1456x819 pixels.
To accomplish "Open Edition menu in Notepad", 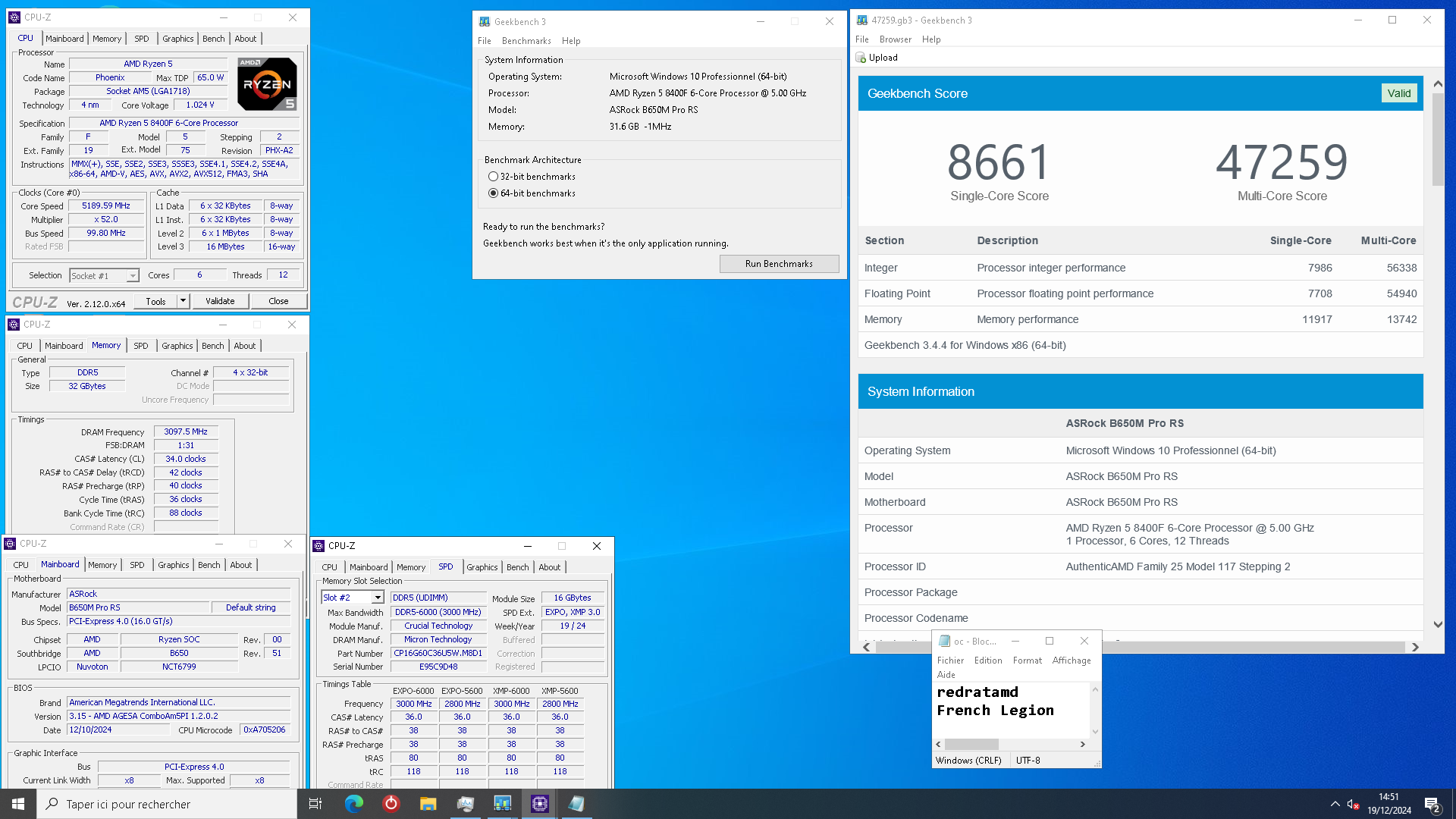I will point(988,661).
